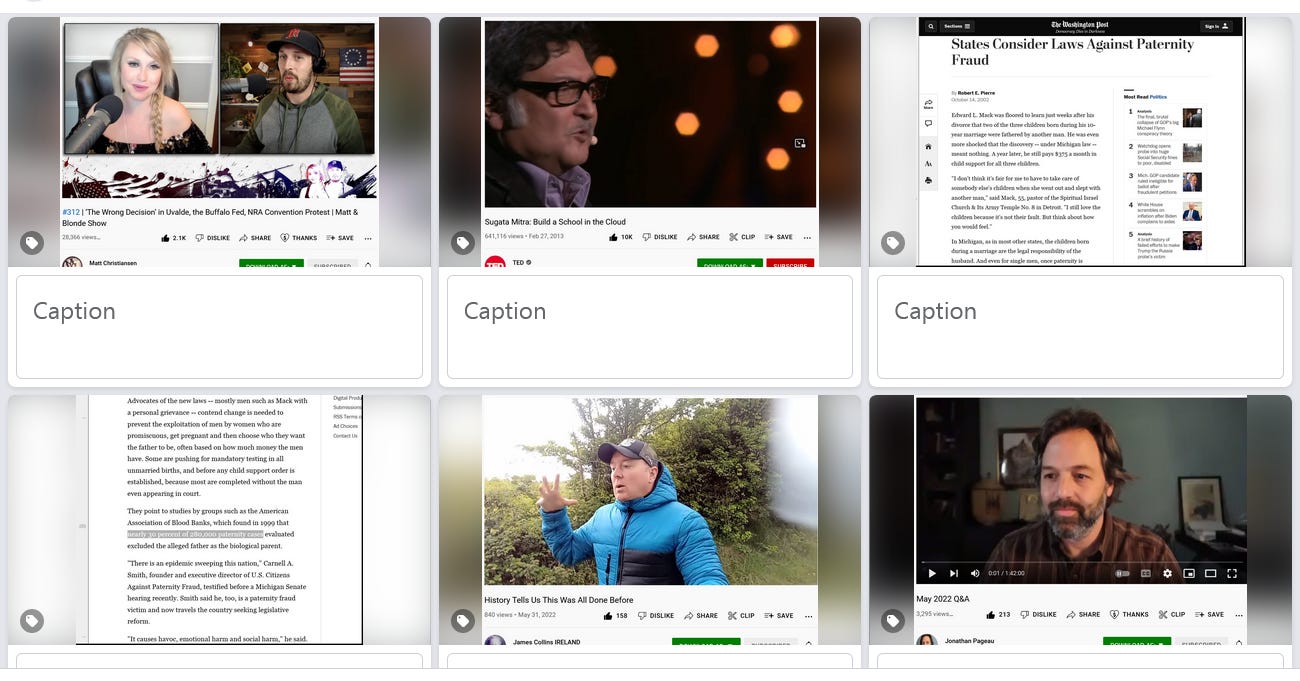This screenshot has width=1300, height=681.
Task: Click the tag icon on the Matt & Blonde Show card
Action: pyautogui.click(x=32, y=243)
